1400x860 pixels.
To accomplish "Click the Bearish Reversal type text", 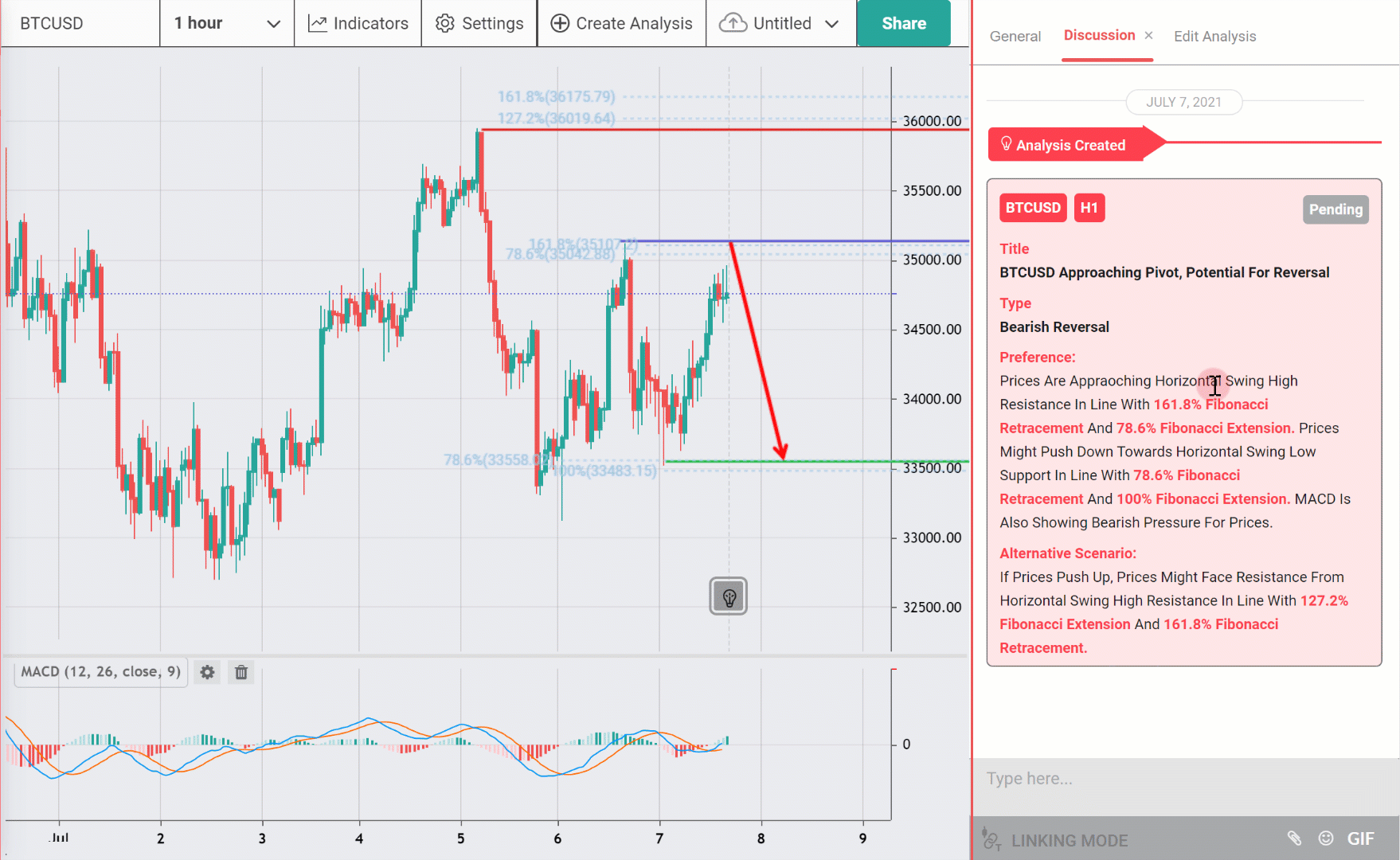I will click(x=1054, y=327).
